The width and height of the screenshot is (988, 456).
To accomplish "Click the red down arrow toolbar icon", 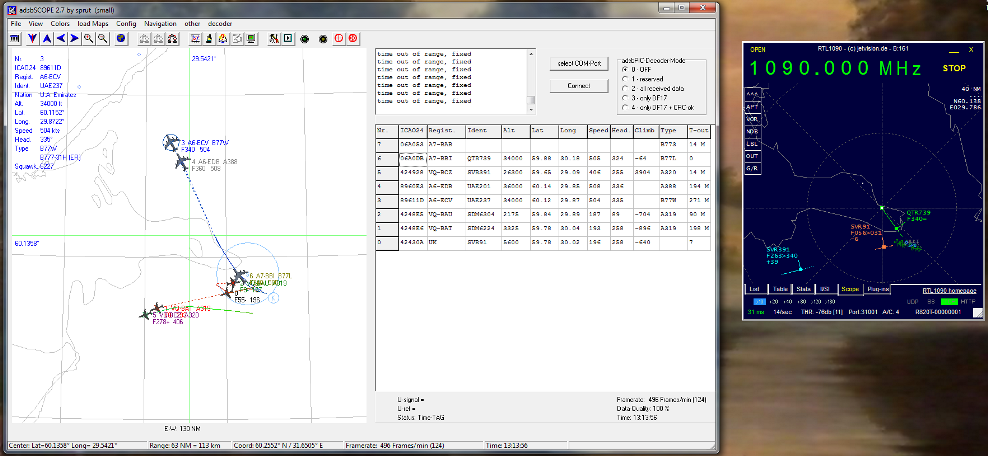I will [x=32, y=38].
